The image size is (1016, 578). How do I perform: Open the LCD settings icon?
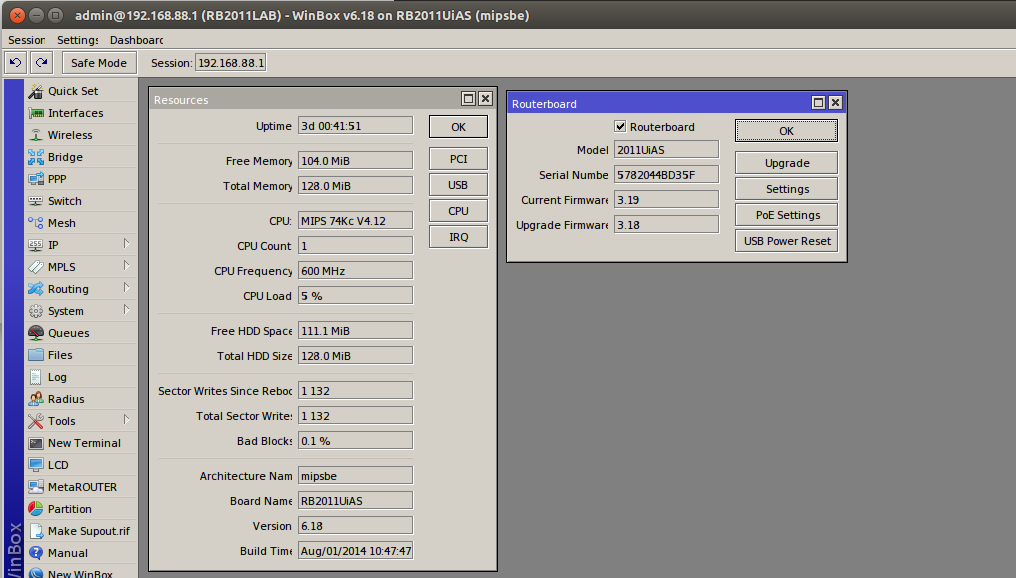coord(36,465)
